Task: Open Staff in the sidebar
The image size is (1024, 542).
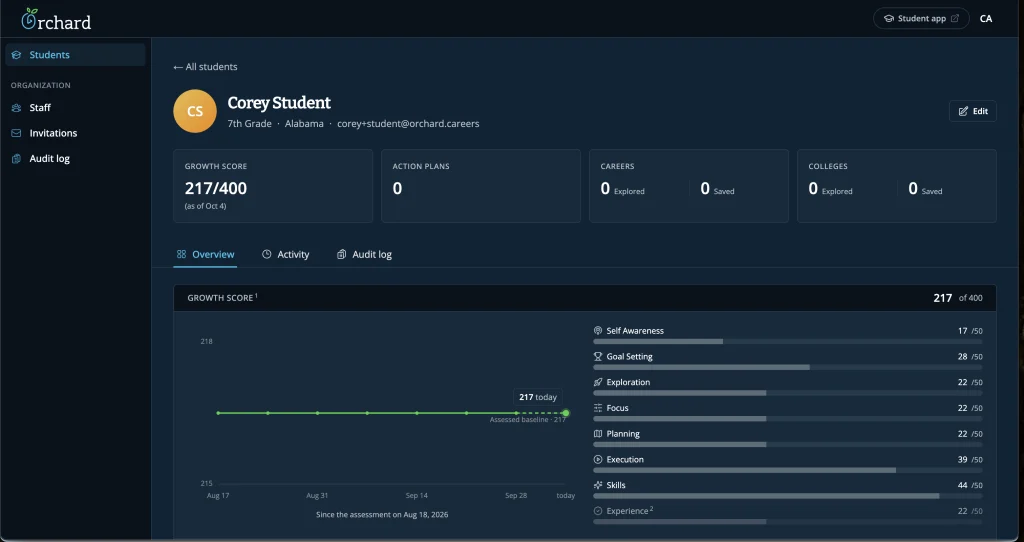Action: 75,108
